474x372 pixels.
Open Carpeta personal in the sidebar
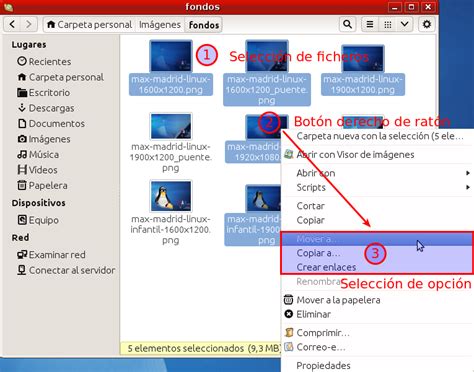pos(60,77)
